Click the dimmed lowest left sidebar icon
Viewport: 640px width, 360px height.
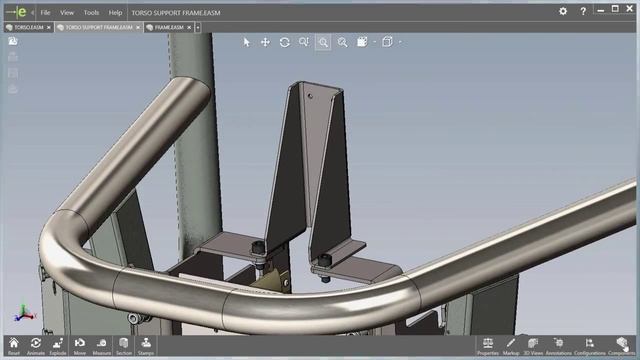point(13,89)
